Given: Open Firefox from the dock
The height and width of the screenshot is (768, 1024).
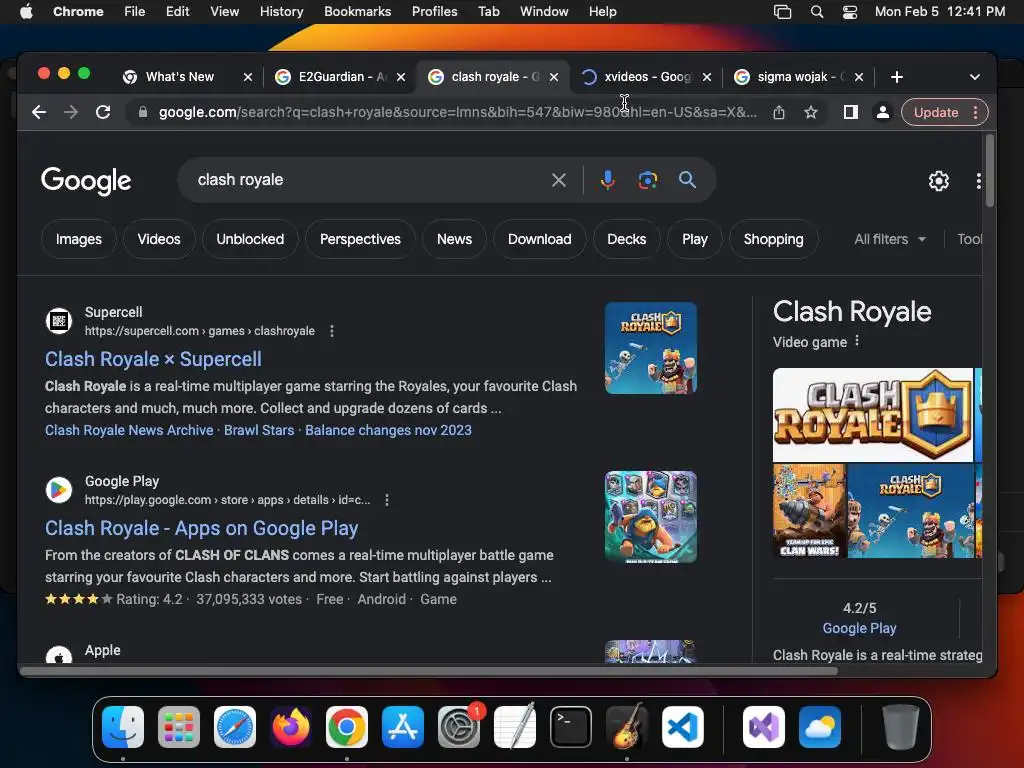Looking at the screenshot, I should [x=291, y=727].
